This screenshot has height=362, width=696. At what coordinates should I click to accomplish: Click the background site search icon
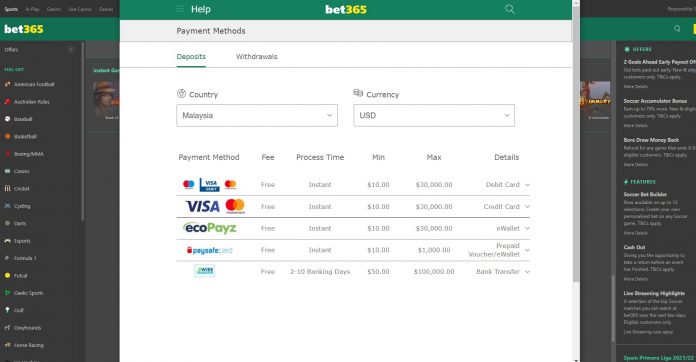(677, 29)
